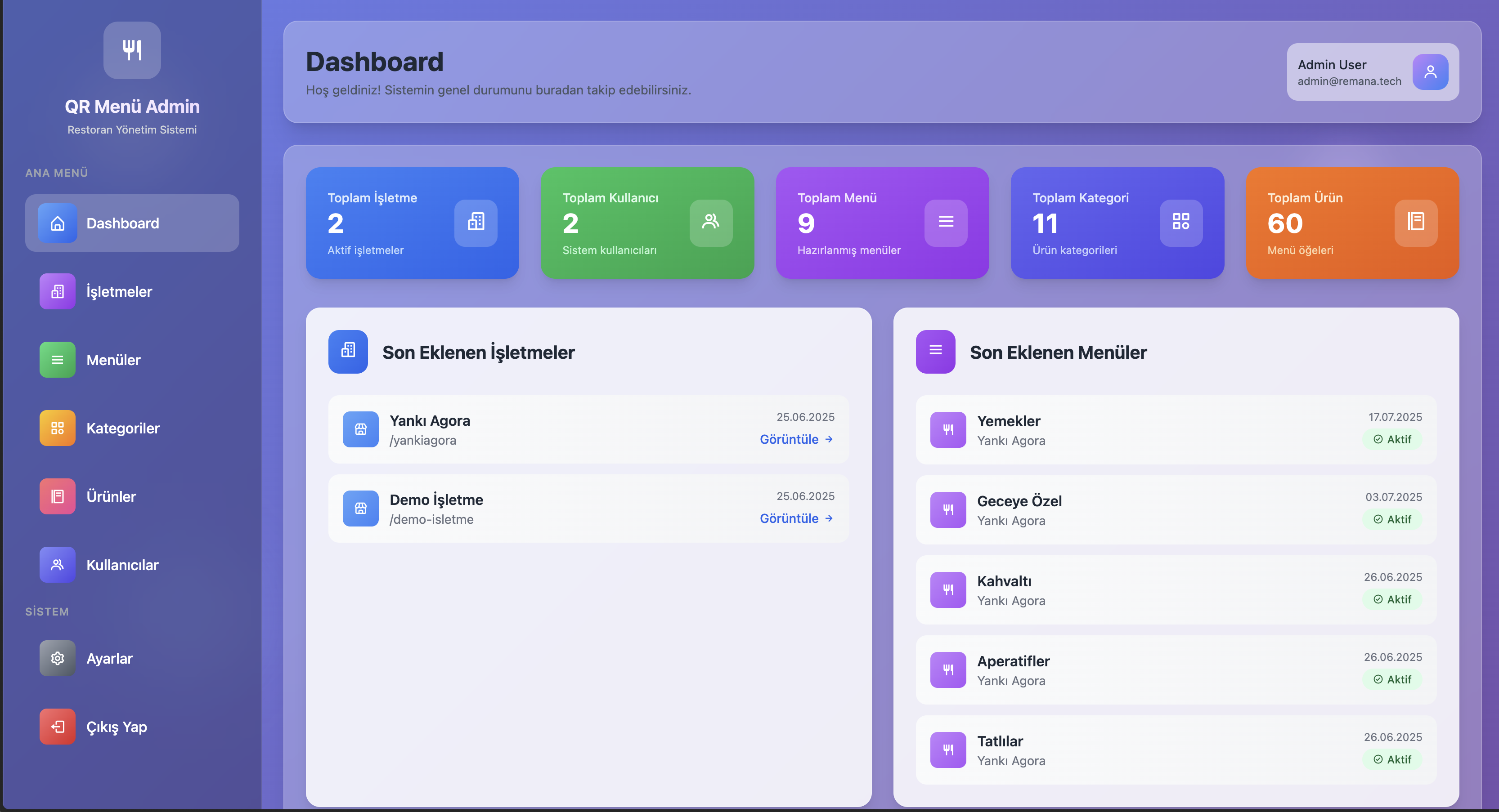This screenshot has height=812, width=1499.
Task: Click Görüntüle link for Yankı Agora
Action: click(x=795, y=440)
